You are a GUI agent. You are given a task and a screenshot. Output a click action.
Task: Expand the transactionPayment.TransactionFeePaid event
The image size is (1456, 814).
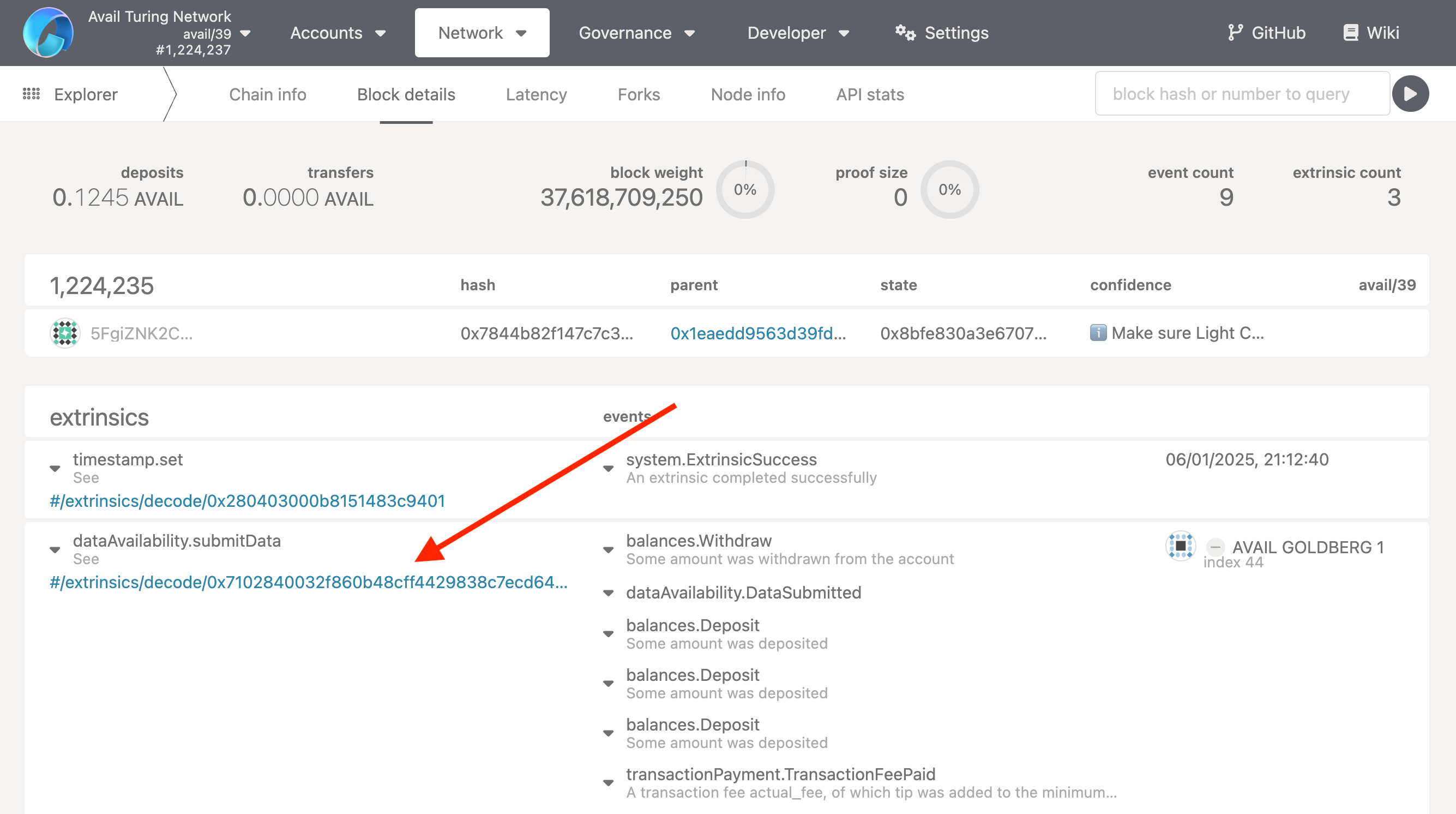coord(608,783)
